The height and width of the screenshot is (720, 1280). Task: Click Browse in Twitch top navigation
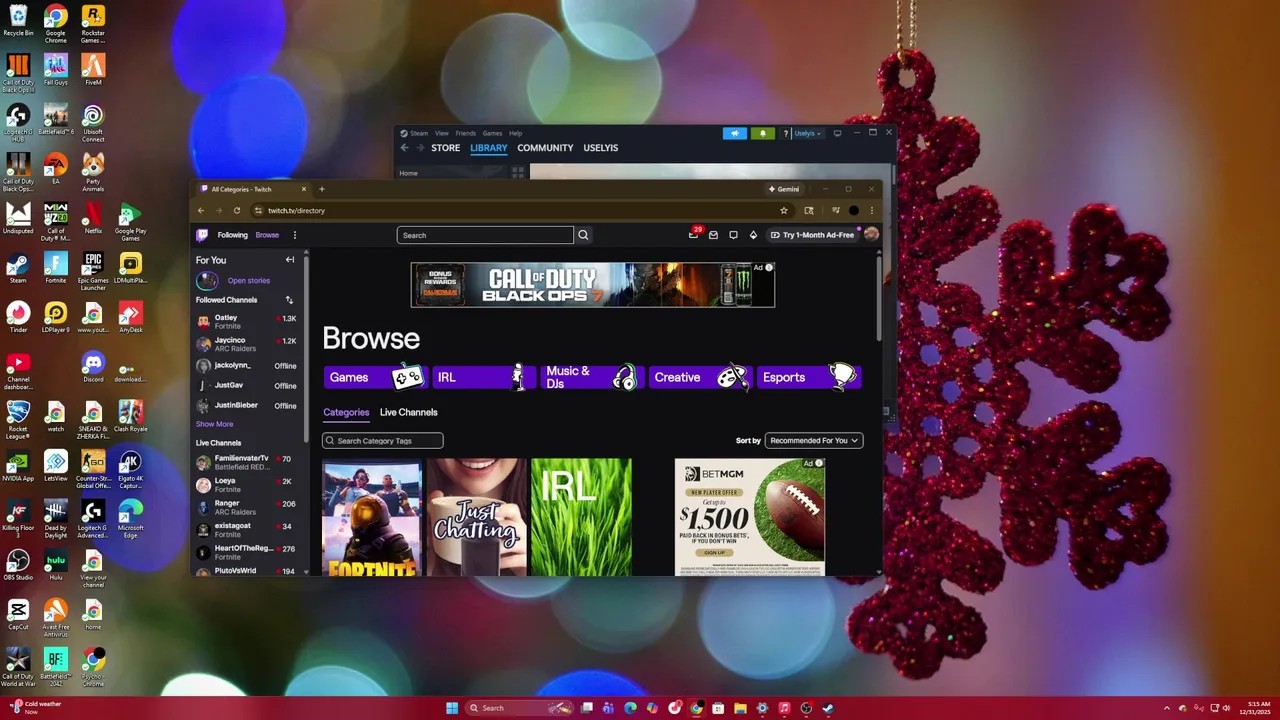(267, 235)
